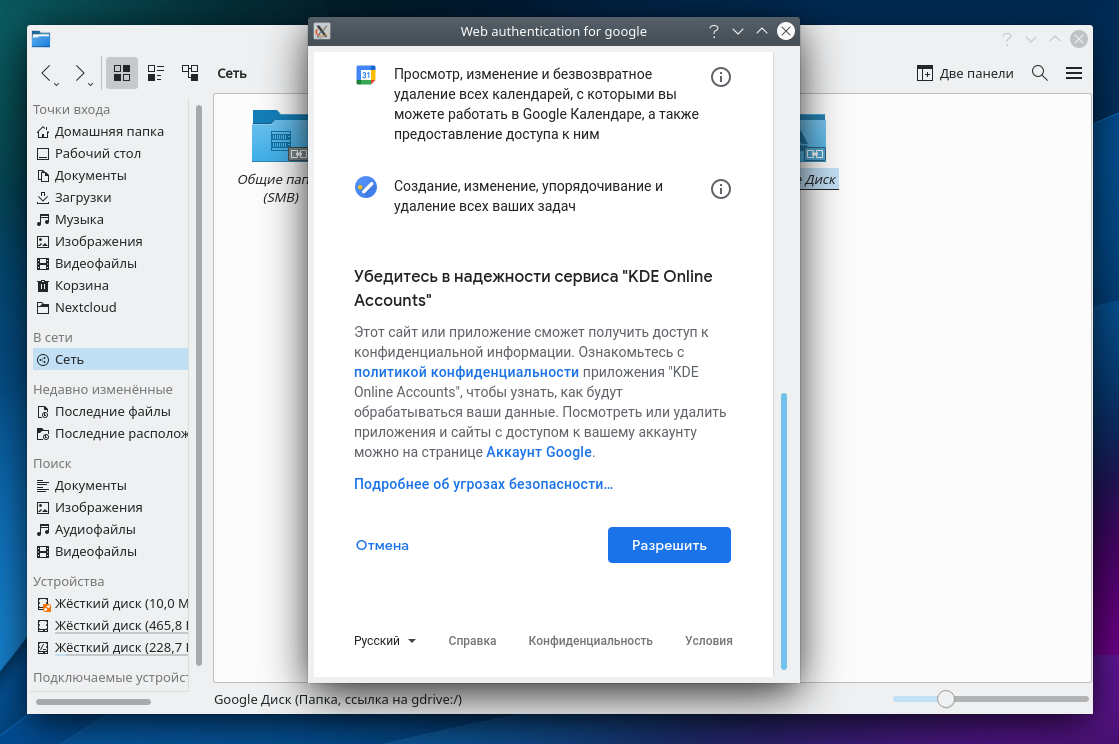Open info for the Google Tasks permission
1119x744 pixels.
tap(721, 189)
